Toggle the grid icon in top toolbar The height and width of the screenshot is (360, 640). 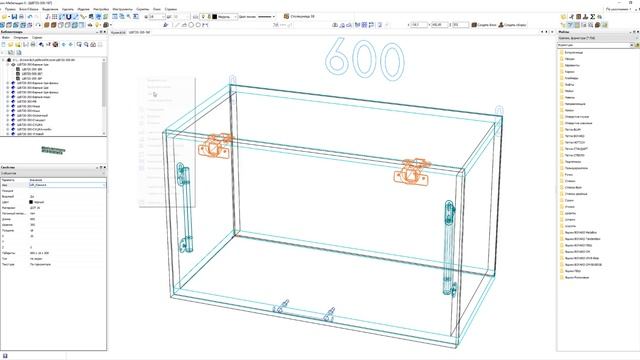[x=55, y=17]
